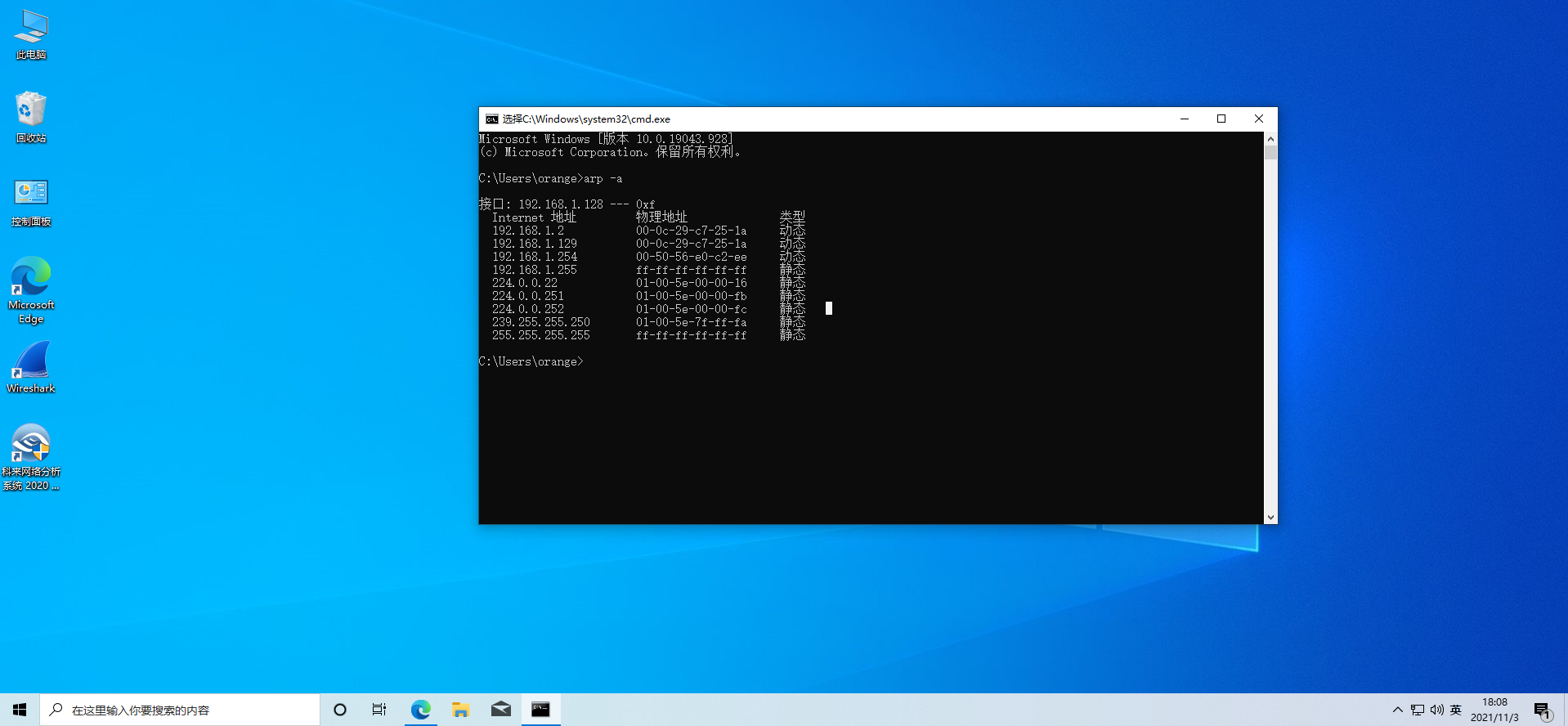1568x726 pixels.
Task: Click IP address 224.0.0.22
Action: click(525, 283)
